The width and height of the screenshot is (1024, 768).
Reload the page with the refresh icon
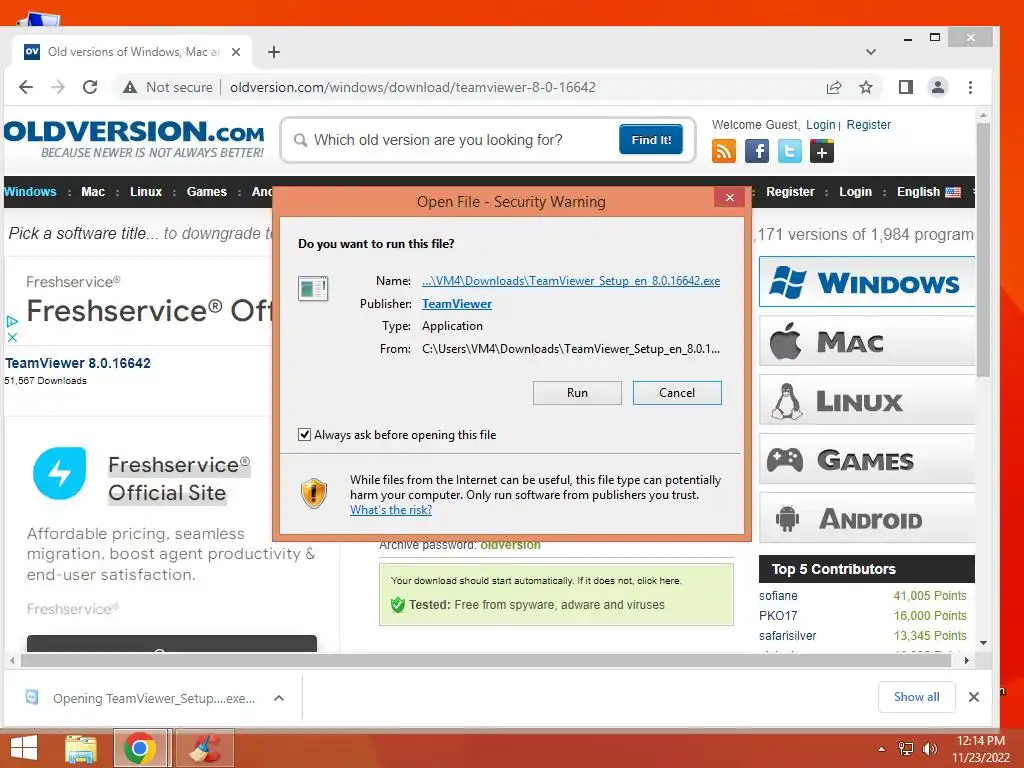point(90,87)
